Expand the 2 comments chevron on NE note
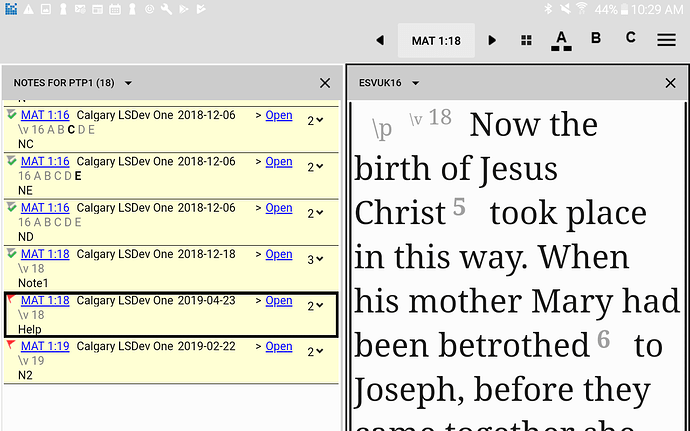The height and width of the screenshot is (431, 690). tap(315, 167)
